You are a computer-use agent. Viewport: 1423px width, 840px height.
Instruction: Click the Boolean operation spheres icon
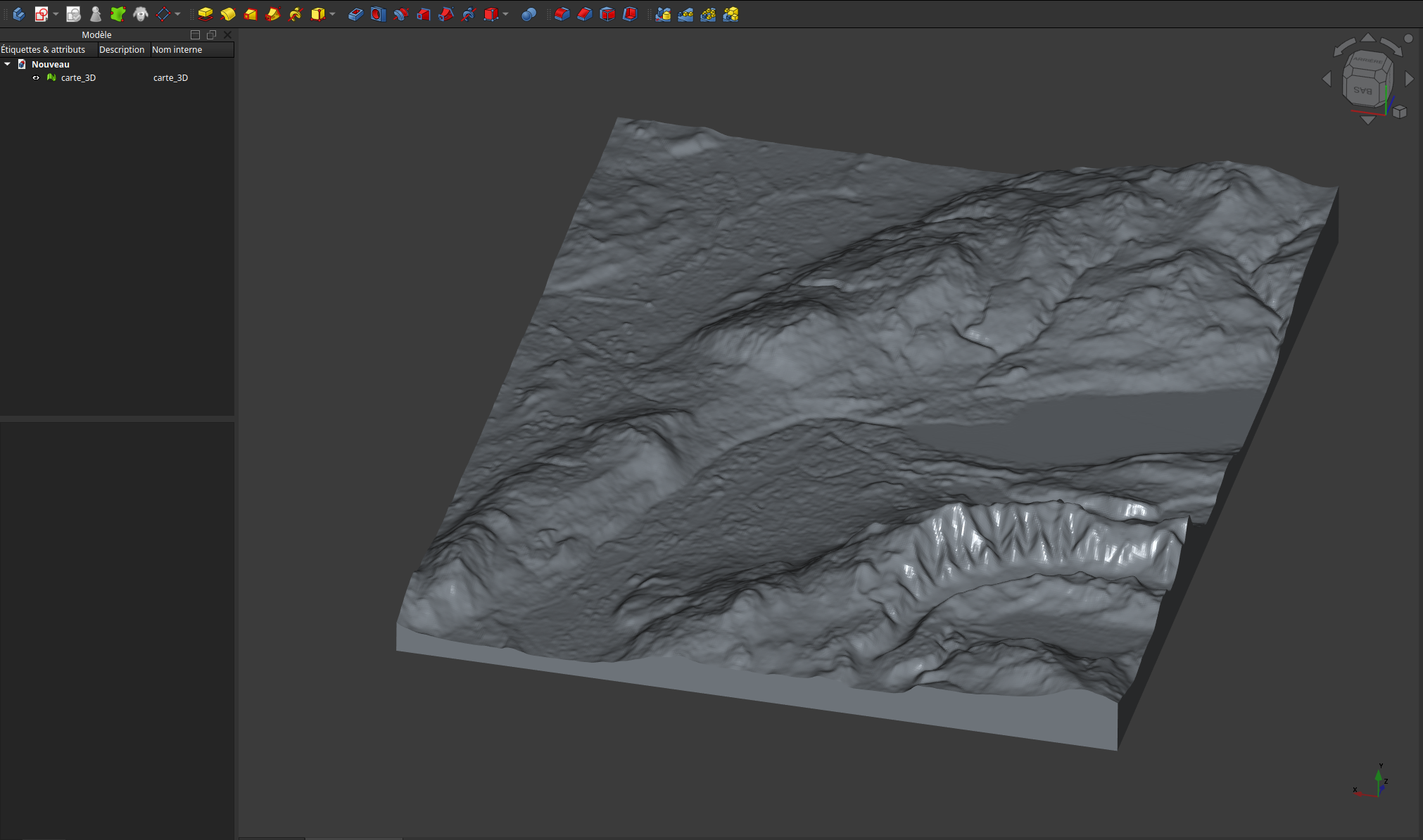point(529,14)
